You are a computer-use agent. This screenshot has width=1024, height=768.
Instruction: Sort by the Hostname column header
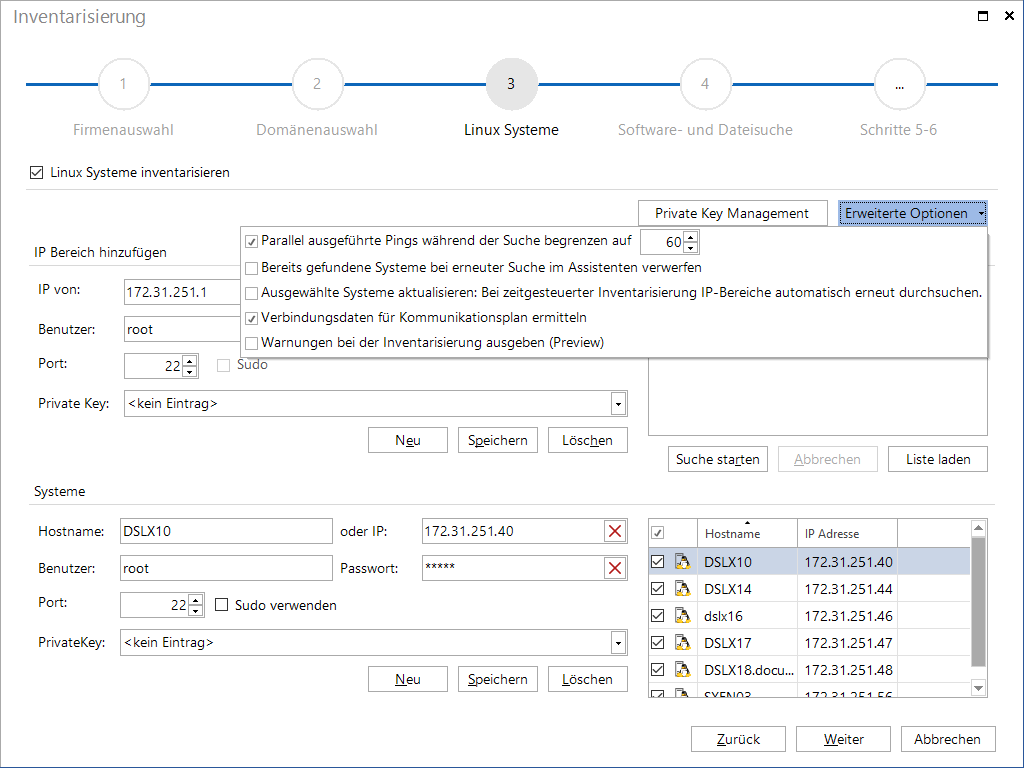point(747,534)
